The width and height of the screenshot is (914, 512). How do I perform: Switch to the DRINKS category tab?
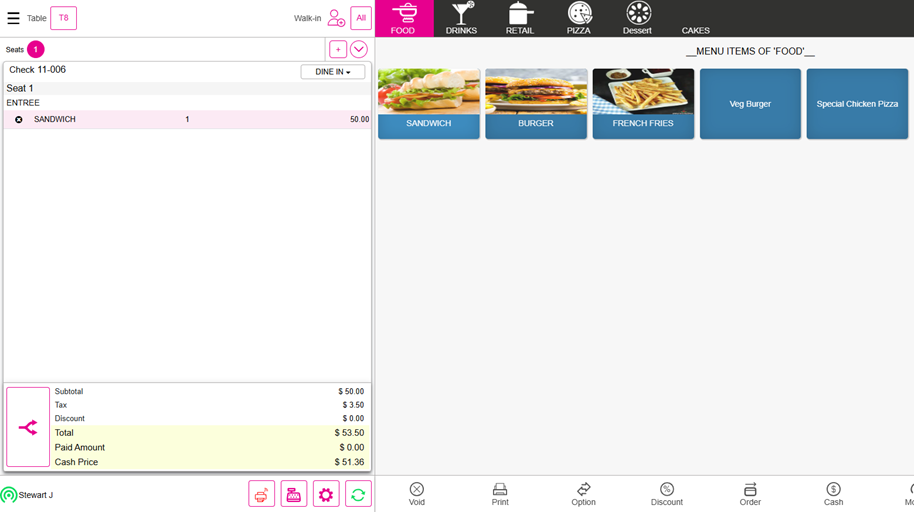pyautogui.click(x=461, y=18)
